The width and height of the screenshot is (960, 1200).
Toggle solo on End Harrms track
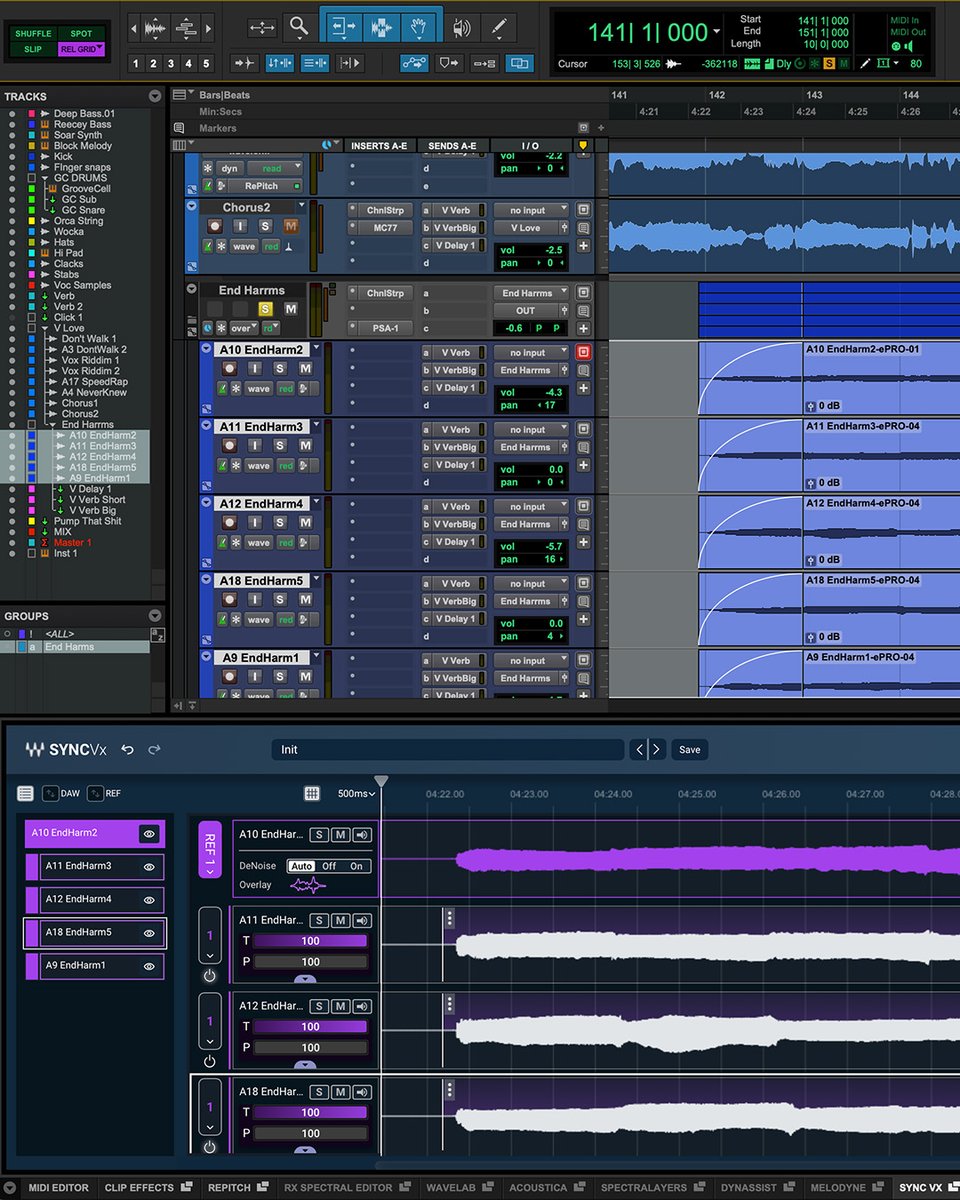pyautogui.click(x=266, y=309)
